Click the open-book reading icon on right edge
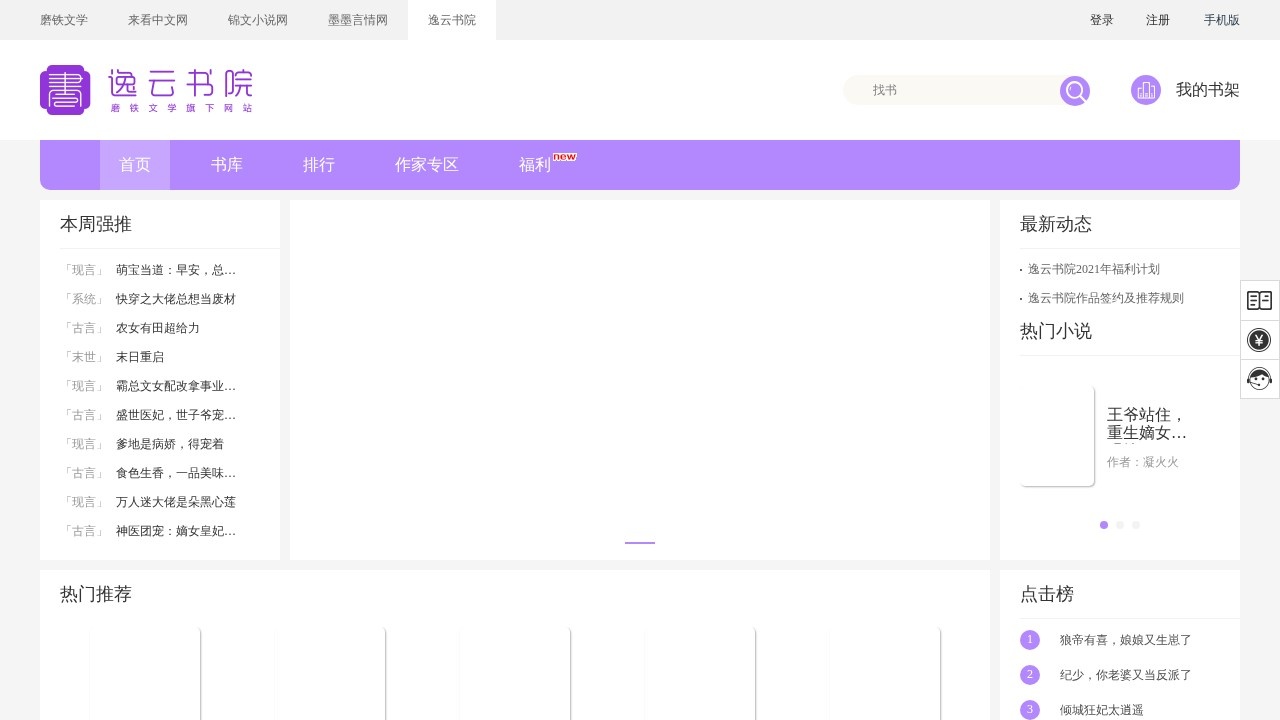Viewport: 1280px width, 720px height. click(x=1259, y=300)
